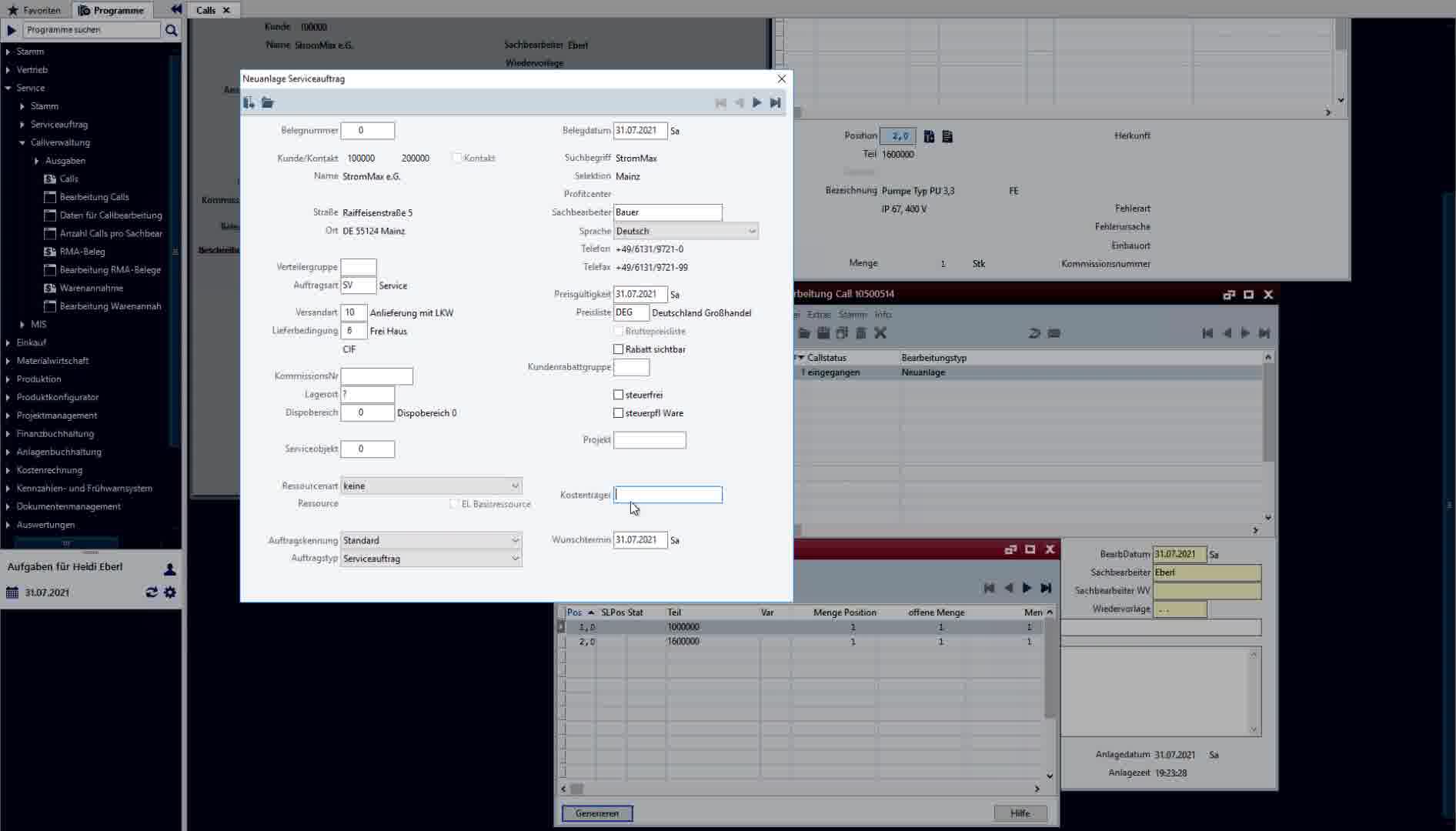
Task: Click the X cancel icon in Bearbeitung Call toolbar
Action: (880, 333)
